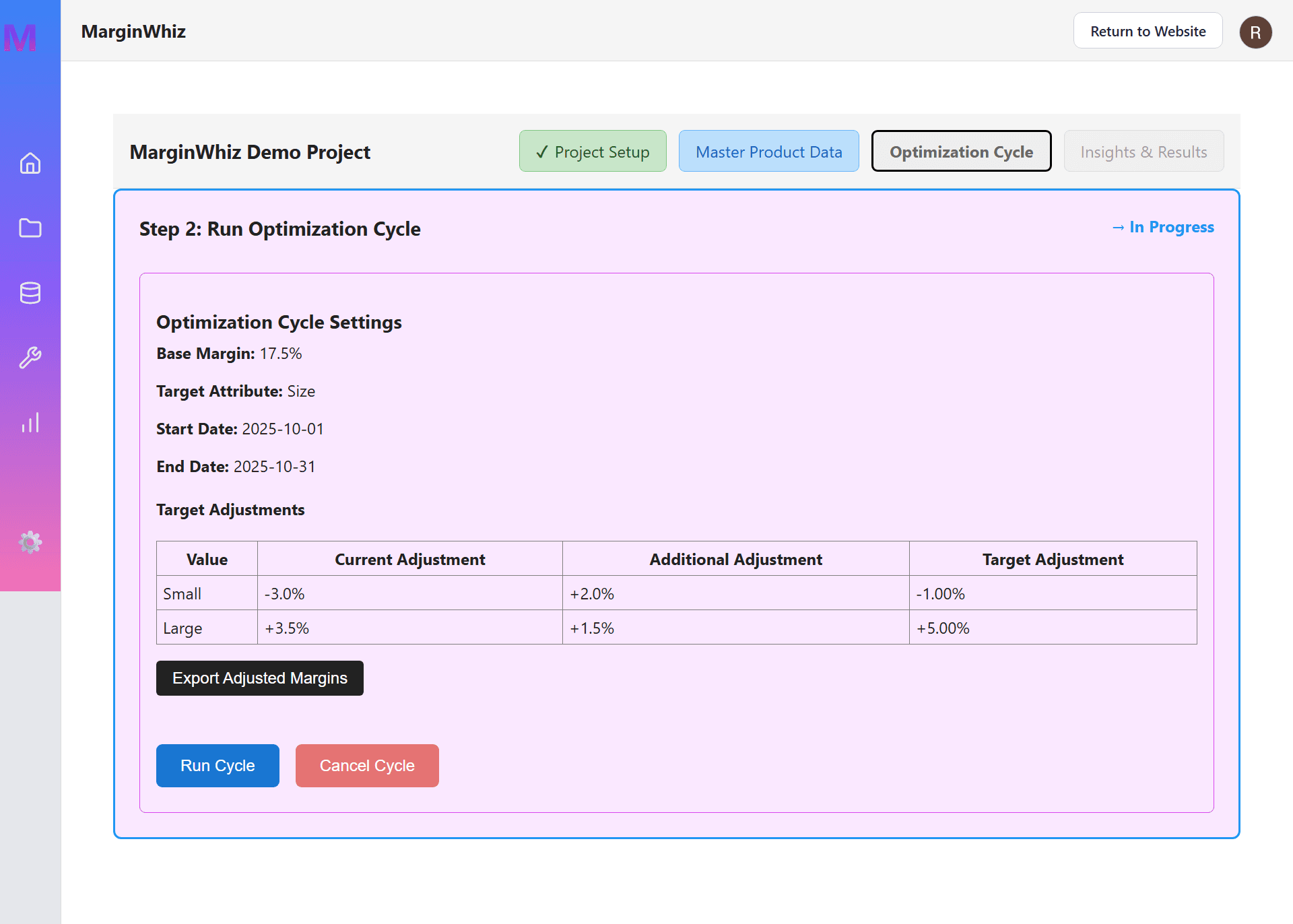Click Export Adjusted Margins button
The image size is (1293, 924).
260,678
